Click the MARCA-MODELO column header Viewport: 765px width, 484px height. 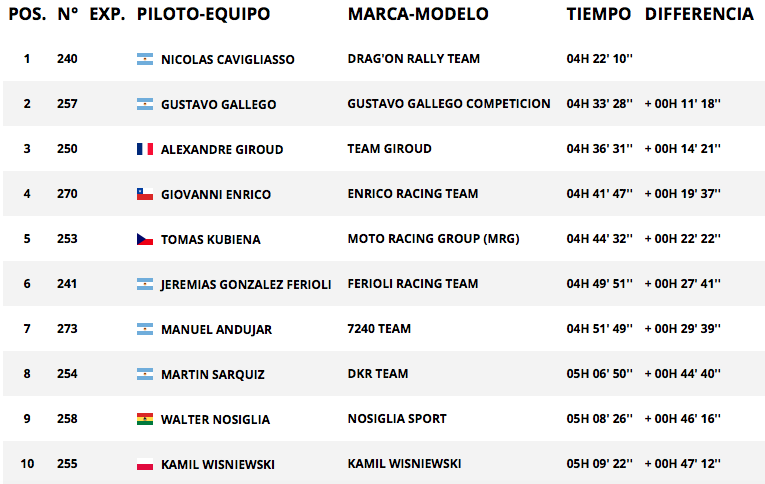tap(418, 14)
